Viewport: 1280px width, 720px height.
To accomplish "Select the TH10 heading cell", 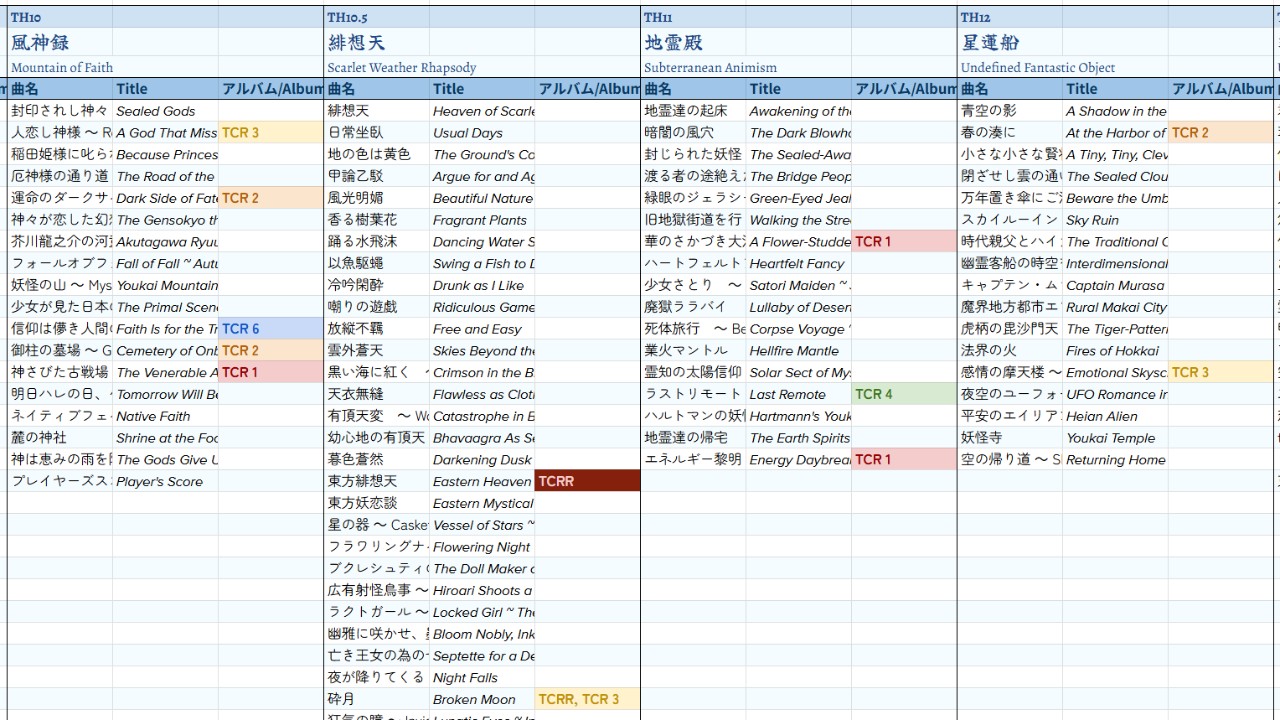I will coord(60,18).
